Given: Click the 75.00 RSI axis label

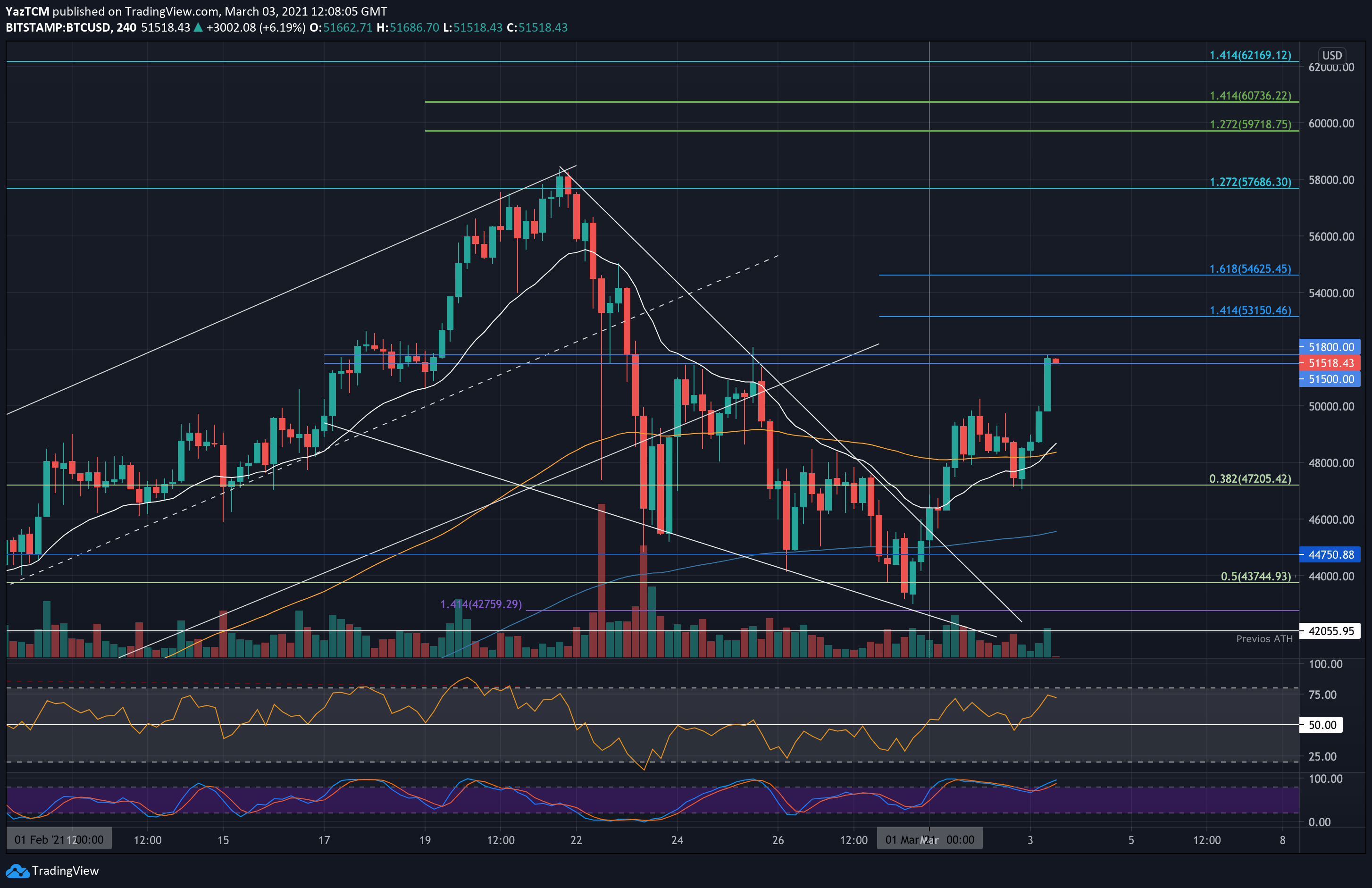Looking at the screenshot, I should [1322, 695].
